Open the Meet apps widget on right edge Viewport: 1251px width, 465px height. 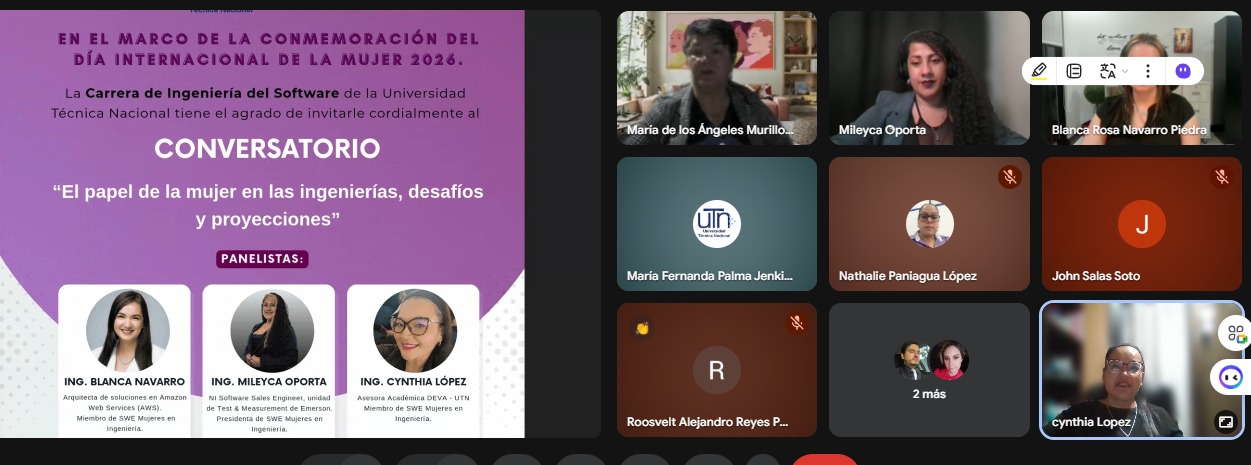pyautogui.click(x=1236, y=334)
